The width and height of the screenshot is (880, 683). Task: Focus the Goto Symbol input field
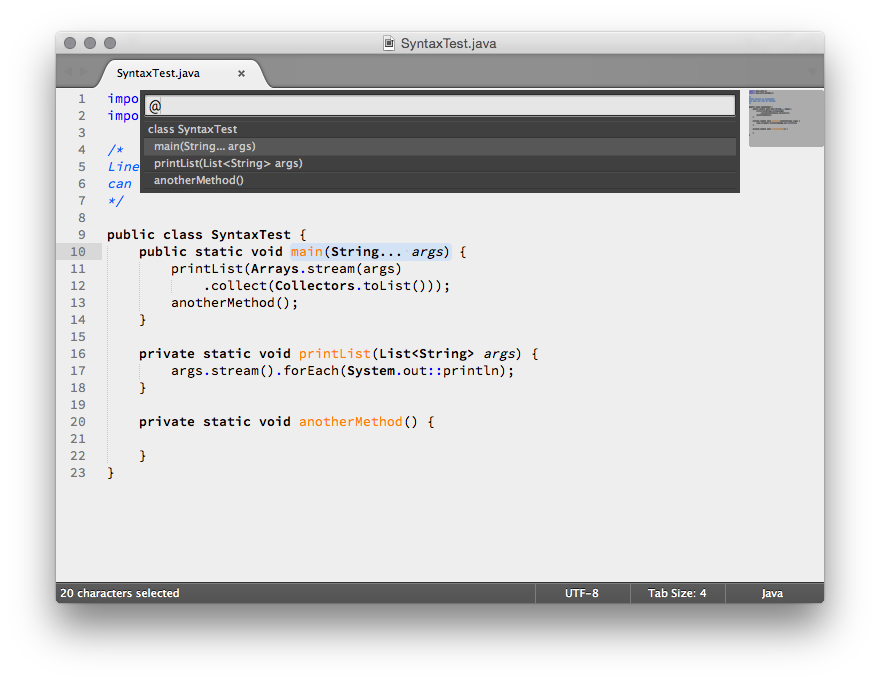tap(440, 106)
